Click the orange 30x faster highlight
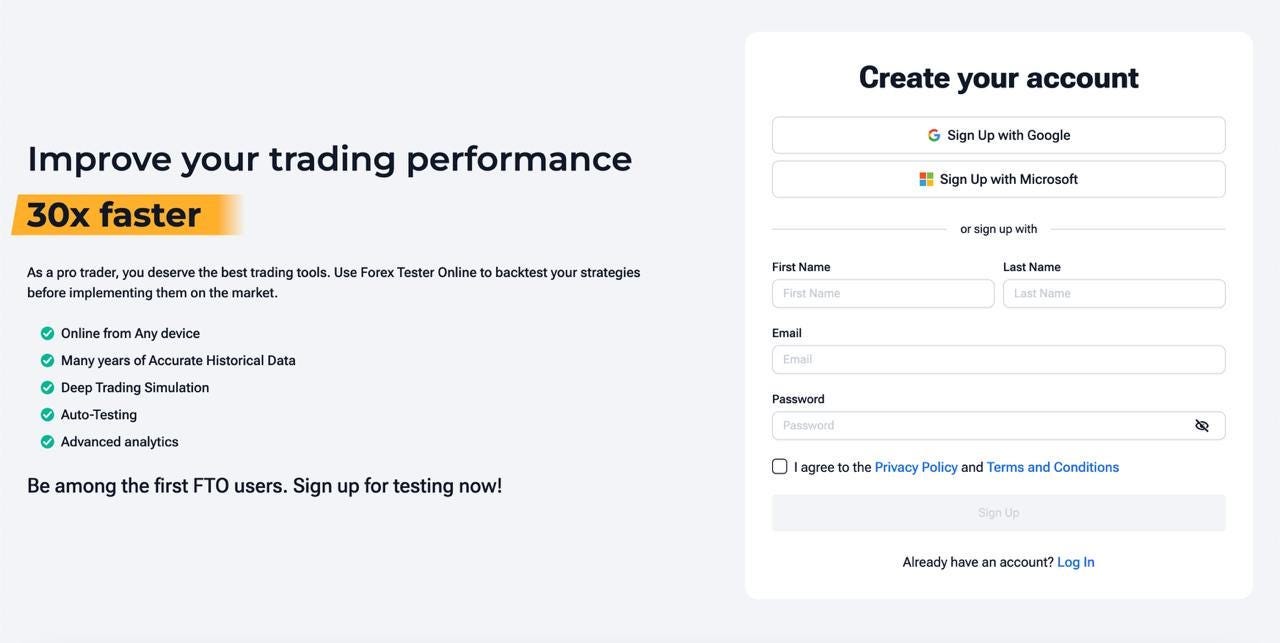This screenshot has height=643, width=1280. [x=128, y=215]
